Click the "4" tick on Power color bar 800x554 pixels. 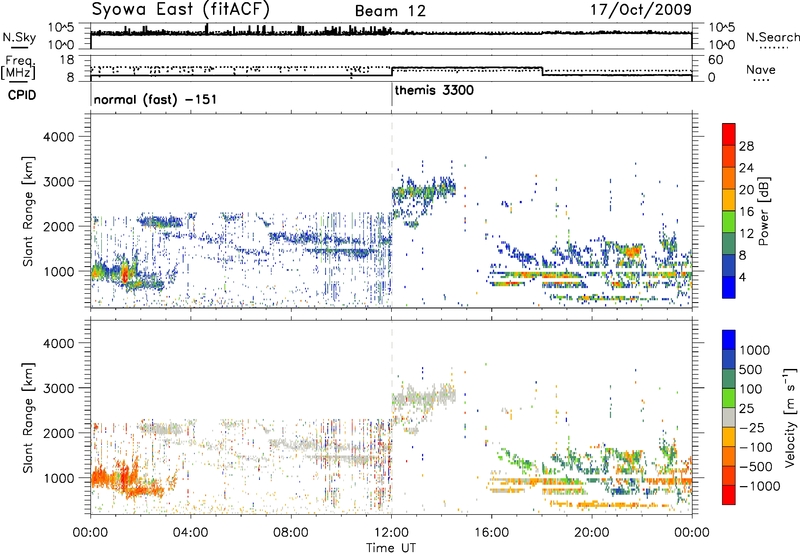click(743, 277)
